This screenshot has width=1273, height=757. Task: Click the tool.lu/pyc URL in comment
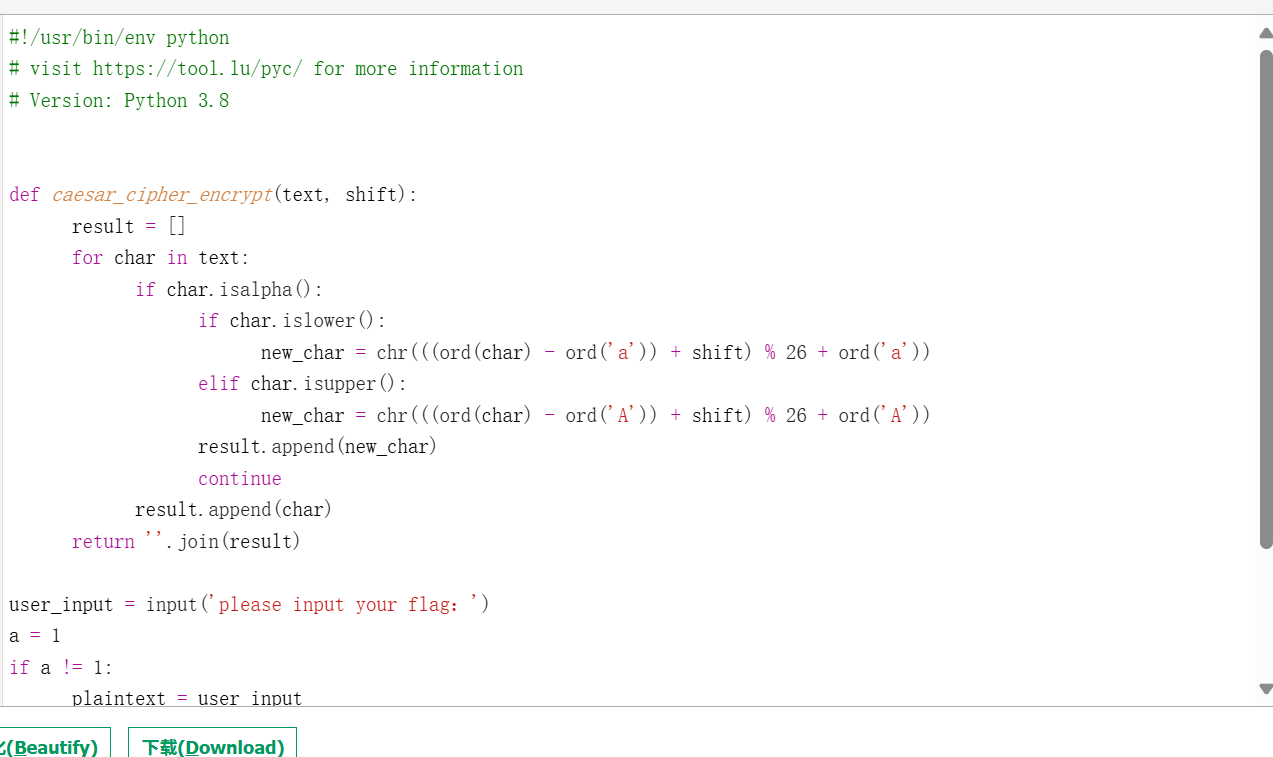pyautogui.click(x=200, y=69)
